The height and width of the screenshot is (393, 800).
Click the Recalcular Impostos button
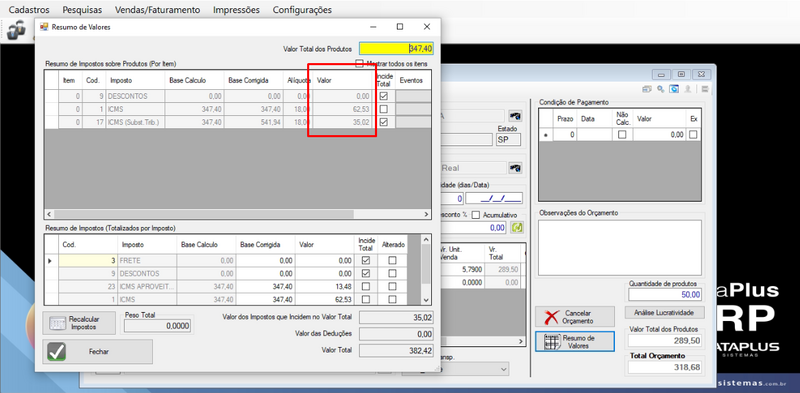pyautogui.click(x=79, y=323)
